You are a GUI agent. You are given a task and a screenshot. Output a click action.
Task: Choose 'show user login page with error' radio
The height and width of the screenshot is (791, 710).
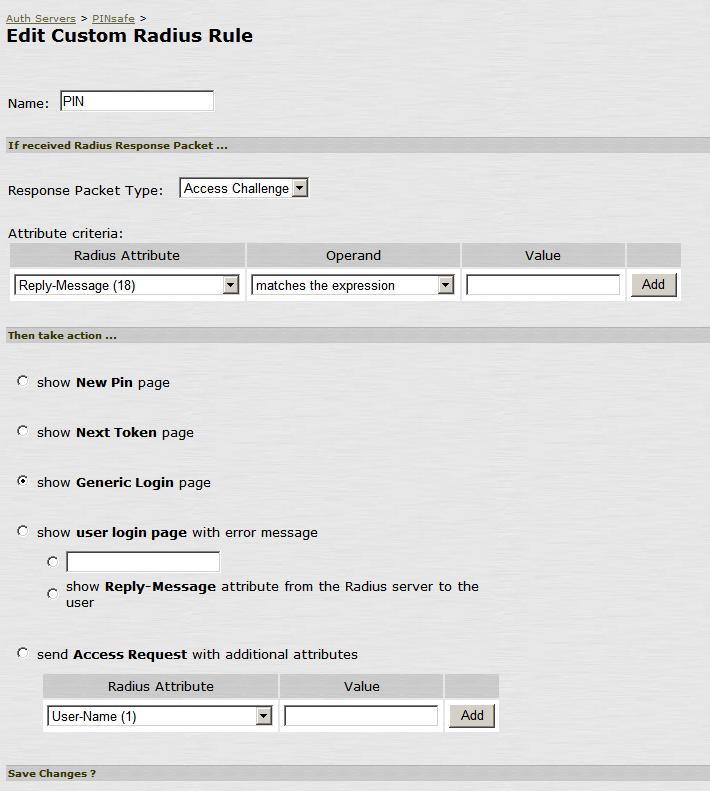tap(22, 531)
